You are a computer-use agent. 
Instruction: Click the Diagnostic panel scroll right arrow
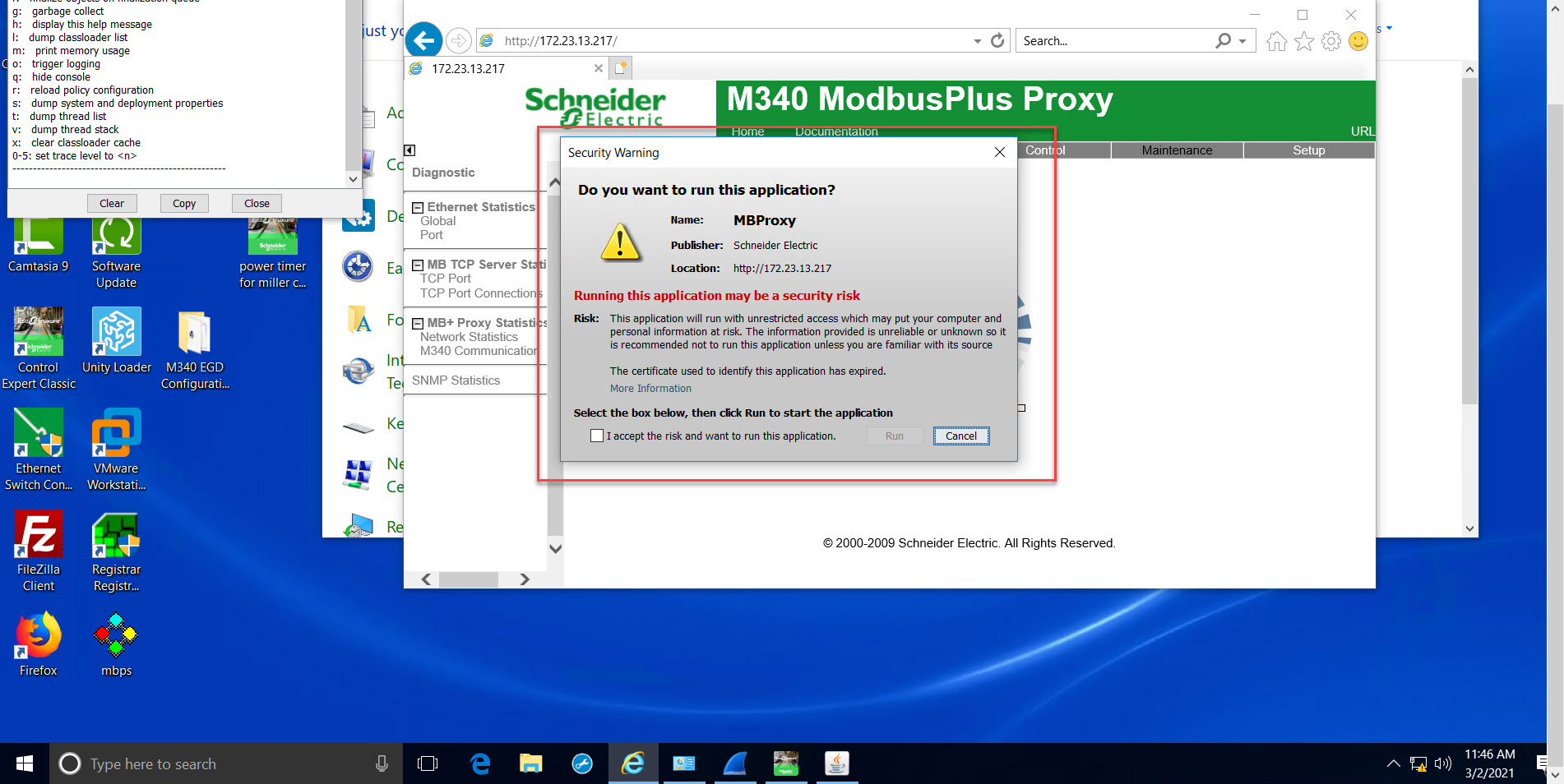[x=525, y=579]
